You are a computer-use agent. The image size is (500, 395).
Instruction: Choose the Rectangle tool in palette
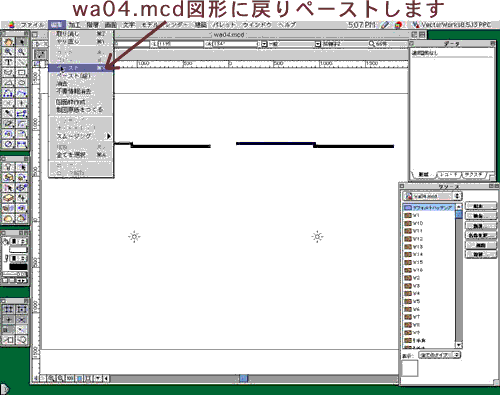pos(22,72)
